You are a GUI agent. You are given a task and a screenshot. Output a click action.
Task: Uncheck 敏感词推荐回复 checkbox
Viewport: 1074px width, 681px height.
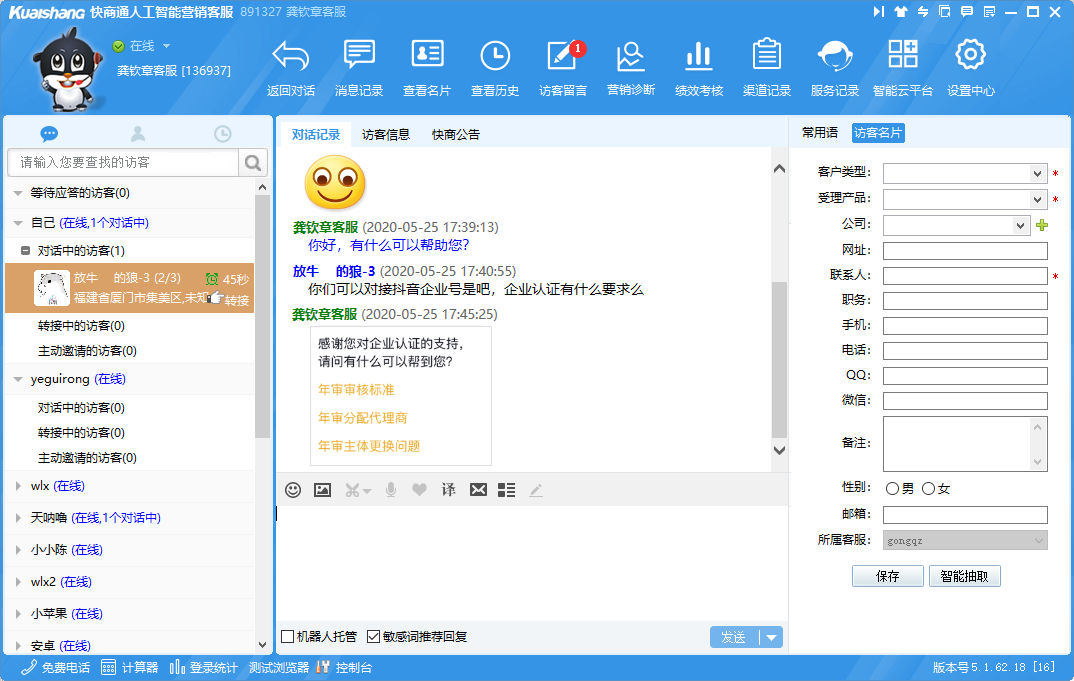tap(374, 637)
